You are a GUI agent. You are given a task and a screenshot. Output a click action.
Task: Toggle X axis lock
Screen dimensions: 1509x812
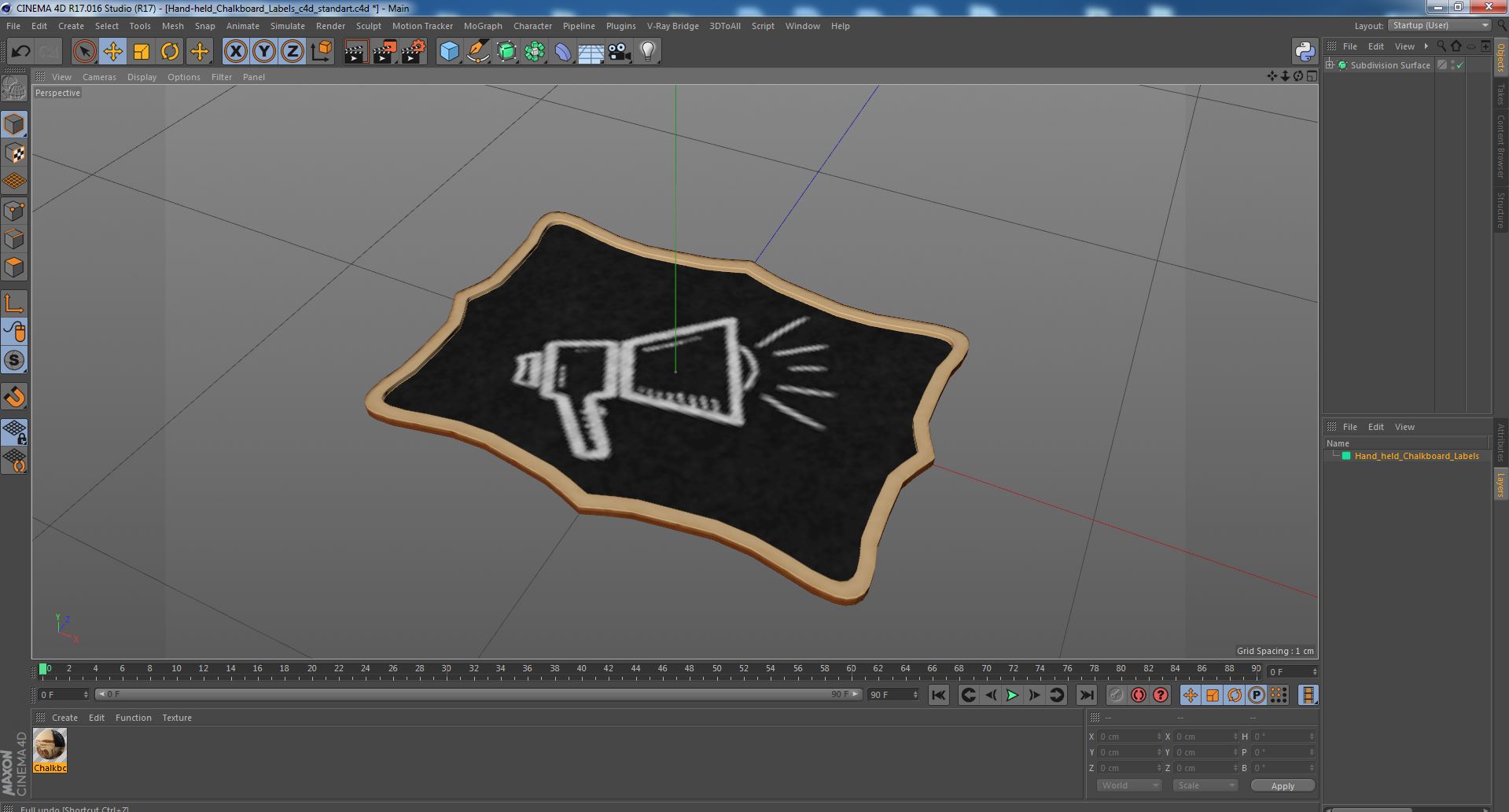(235, 52)
